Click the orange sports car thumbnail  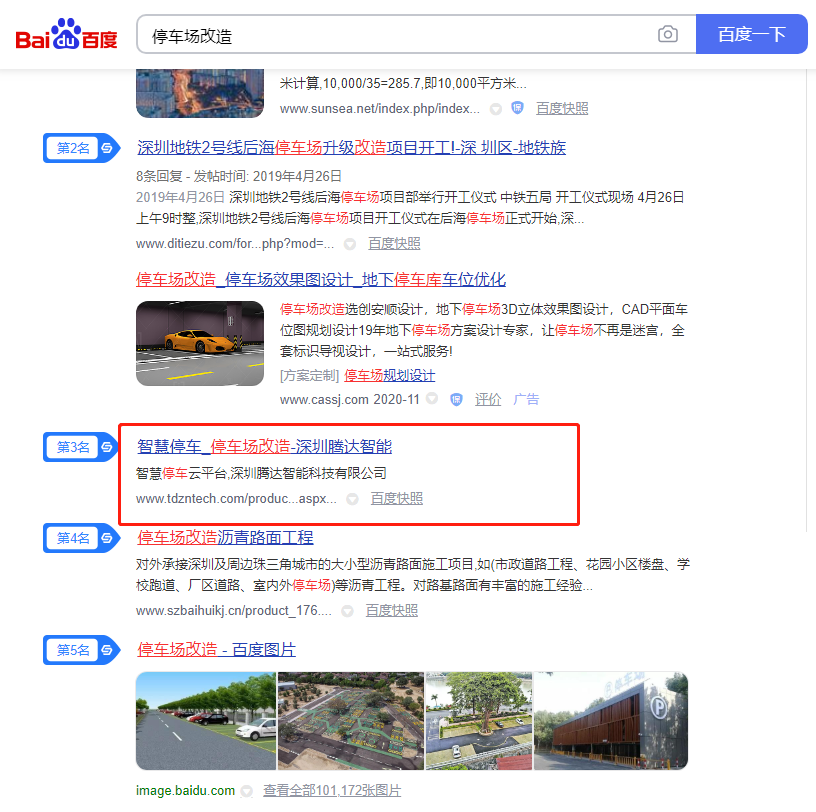200,344
